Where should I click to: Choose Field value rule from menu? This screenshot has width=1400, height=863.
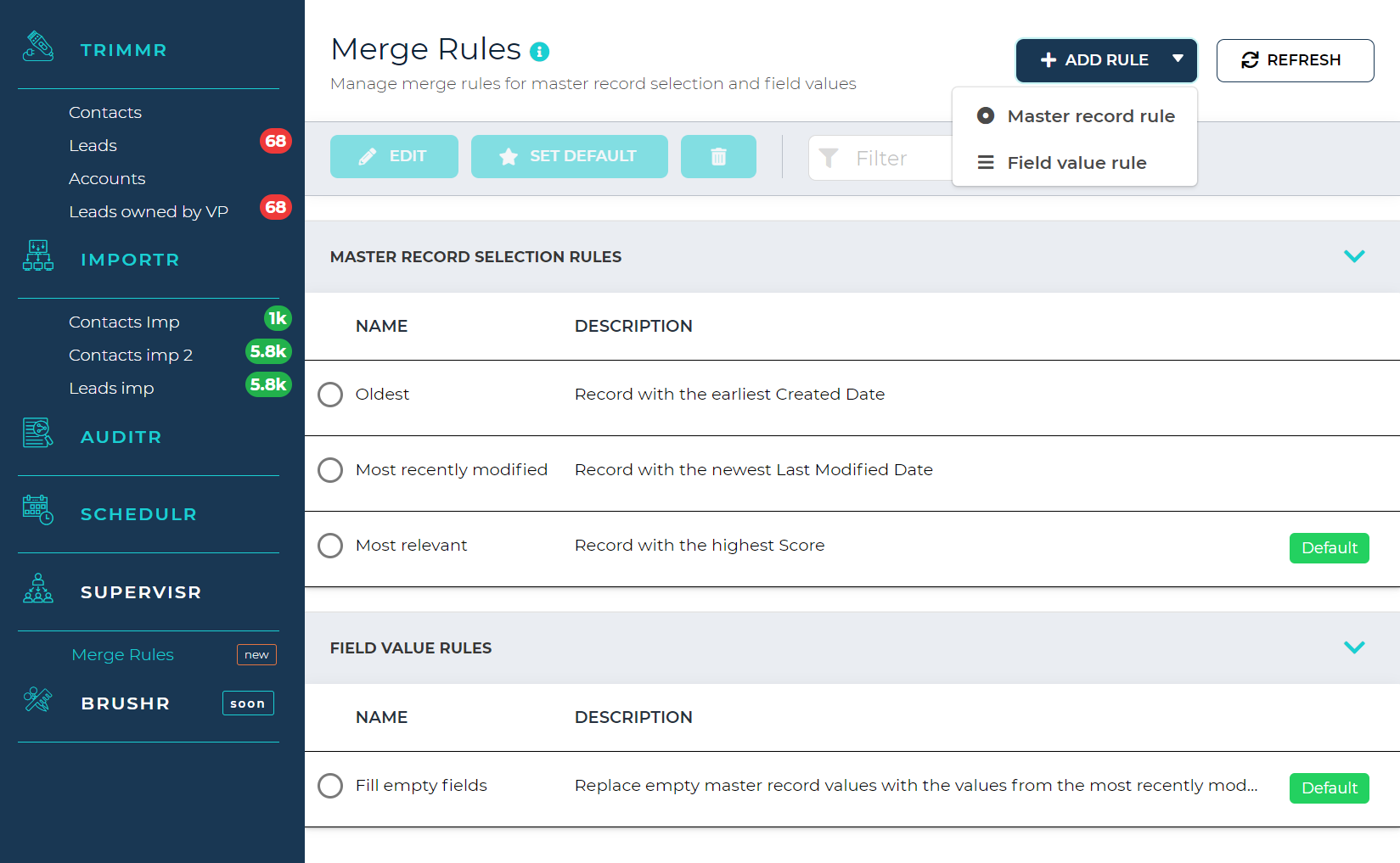point(1076,162)
